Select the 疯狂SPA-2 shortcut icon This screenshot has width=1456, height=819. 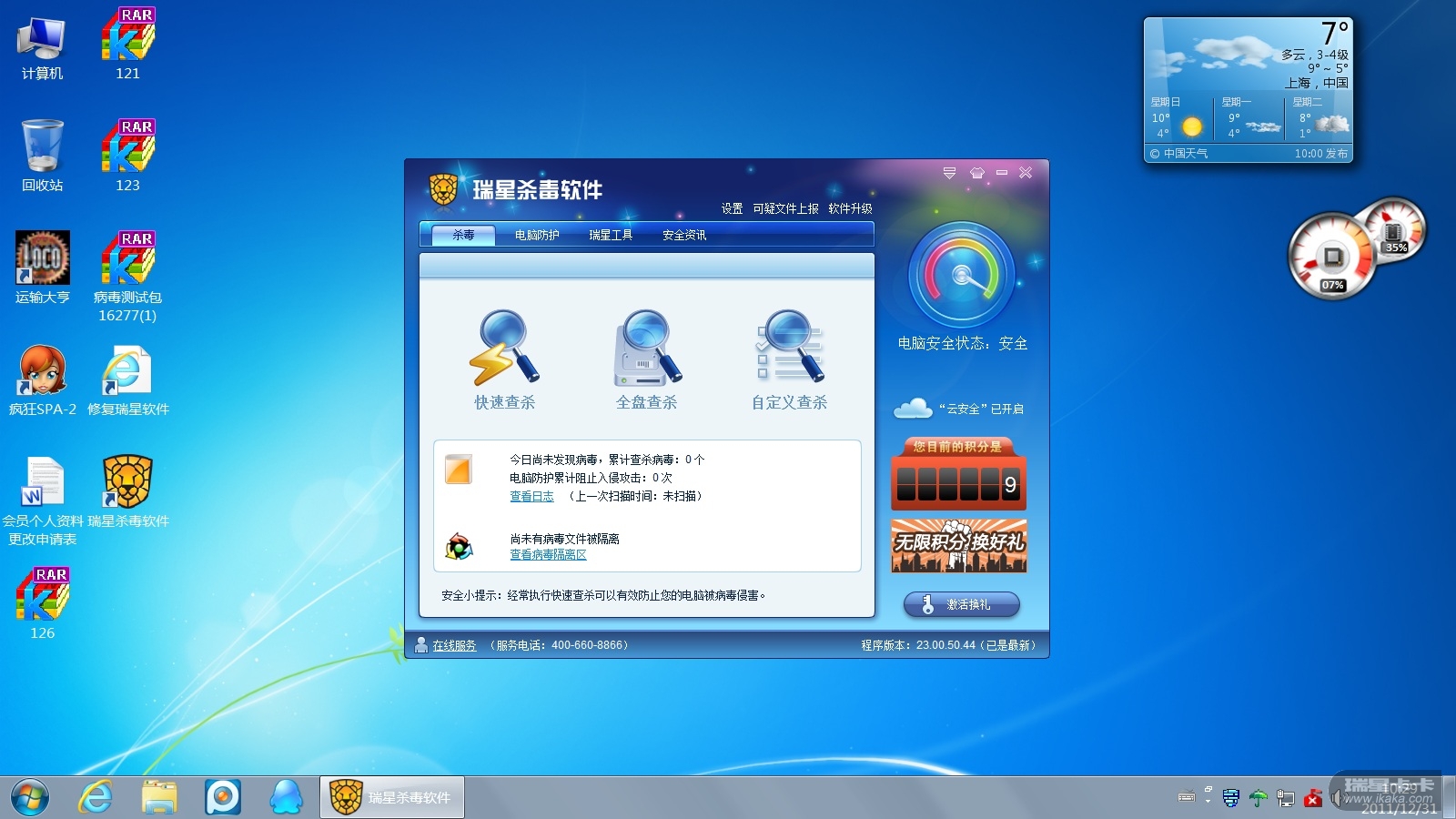(42, 379)
